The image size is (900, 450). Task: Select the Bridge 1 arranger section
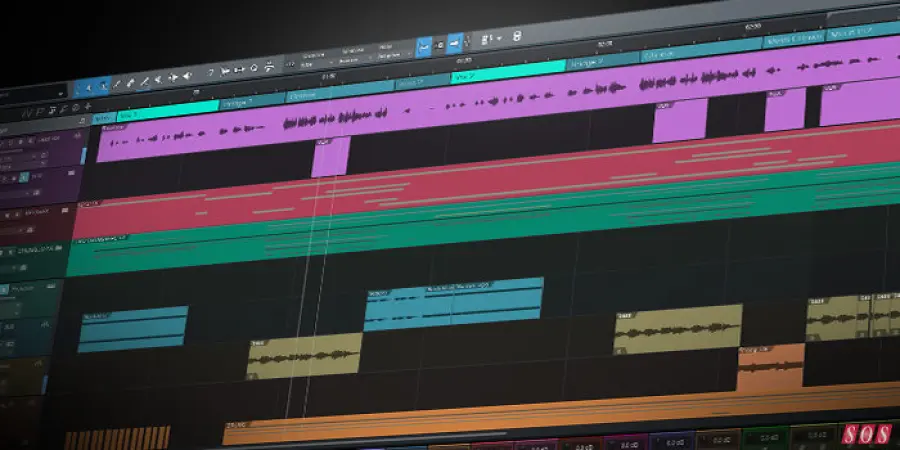(x=253, y=100)
